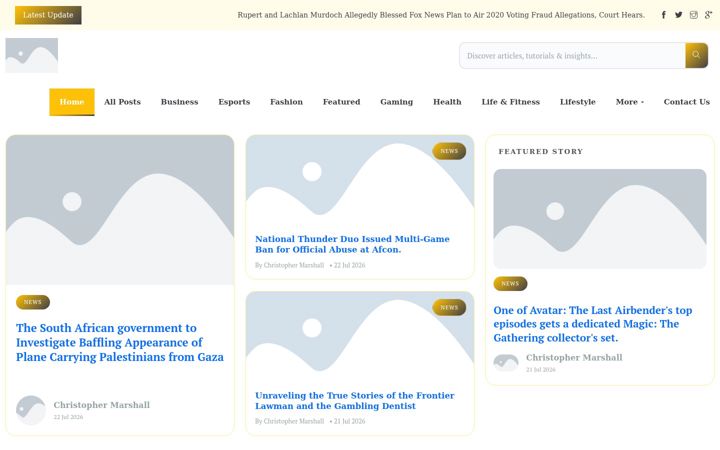Click 21 Jul 2026 date on Frontier Lawman card

point(349,422)
